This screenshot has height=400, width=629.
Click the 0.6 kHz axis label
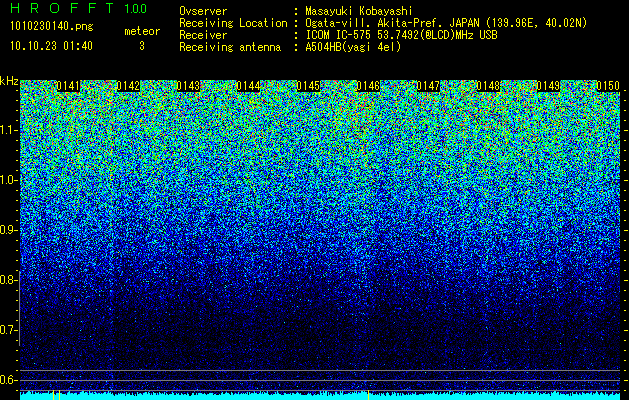[8, 380]
